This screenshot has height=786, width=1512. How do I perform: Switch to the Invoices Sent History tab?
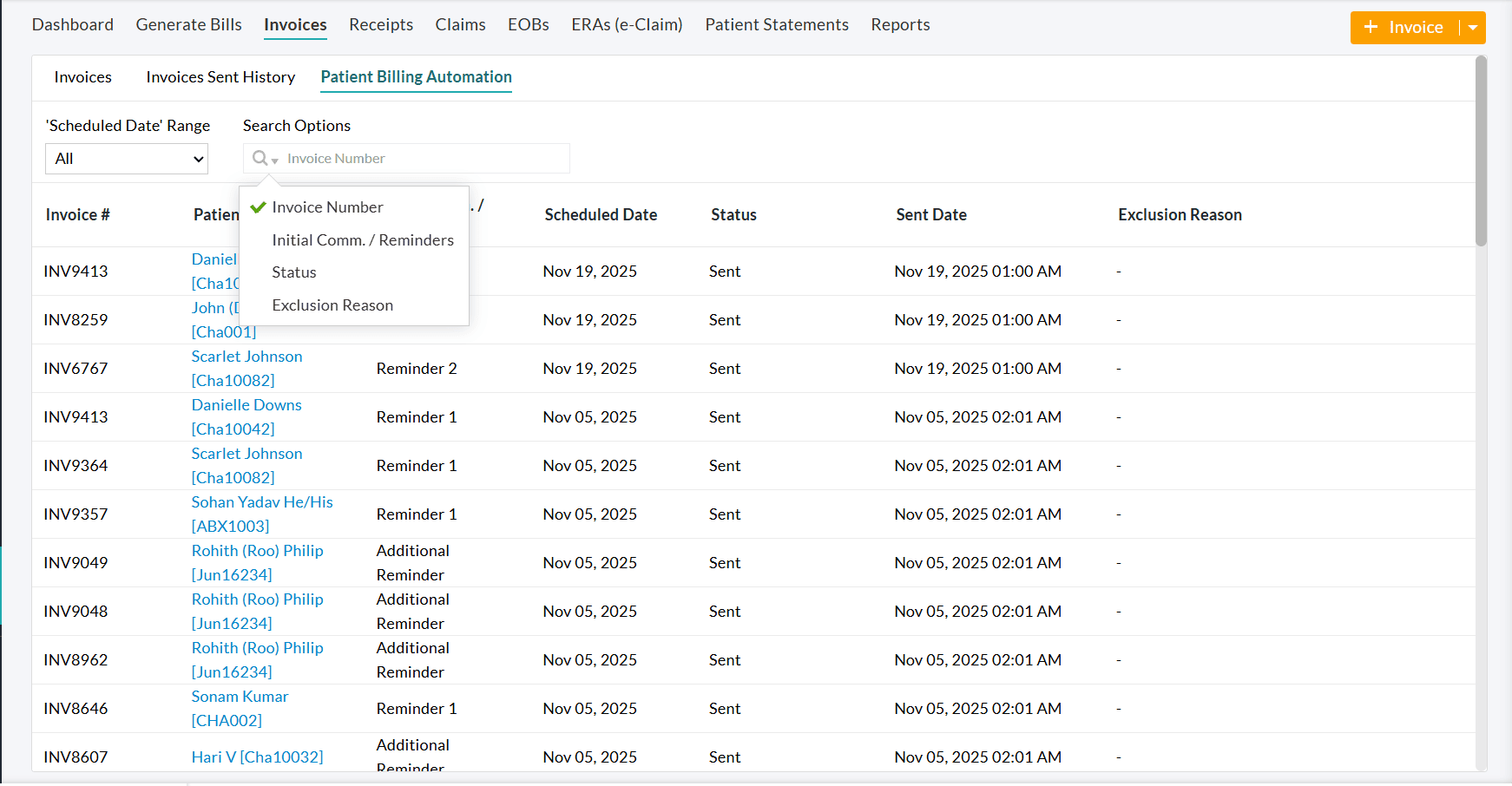pyautogui.click(x=220, y=77)
